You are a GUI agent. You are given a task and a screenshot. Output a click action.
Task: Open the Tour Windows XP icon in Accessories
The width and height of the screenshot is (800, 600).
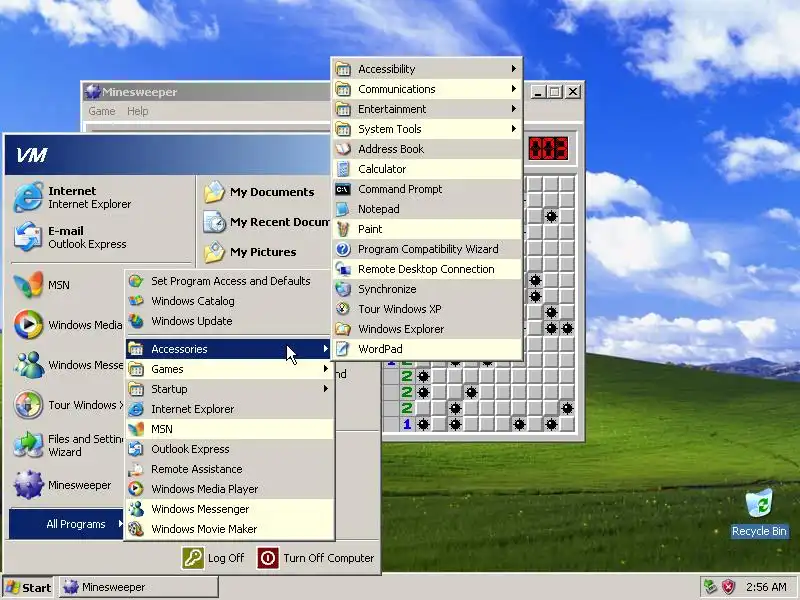(343, 309)
